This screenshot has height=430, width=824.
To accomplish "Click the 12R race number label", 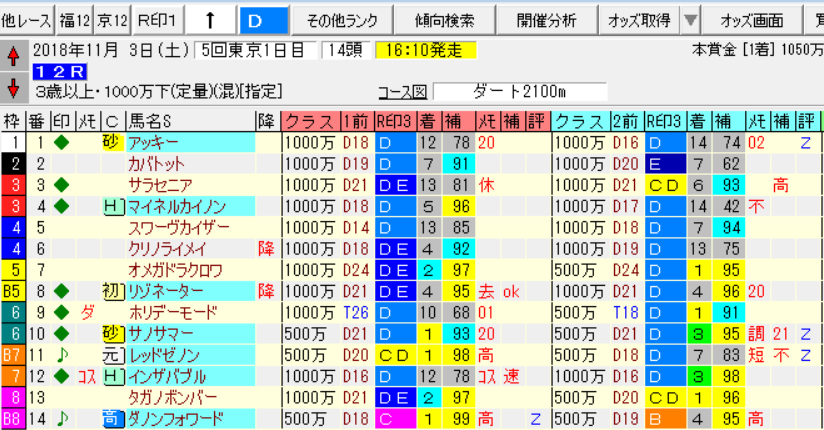I will coord(59,71).
